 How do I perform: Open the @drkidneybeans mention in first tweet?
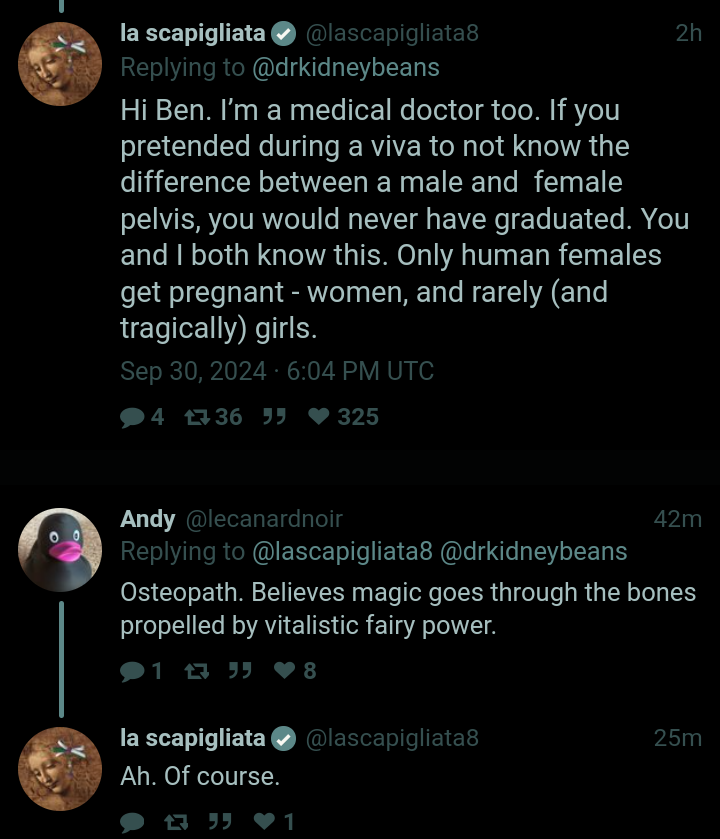pos(345,68)
